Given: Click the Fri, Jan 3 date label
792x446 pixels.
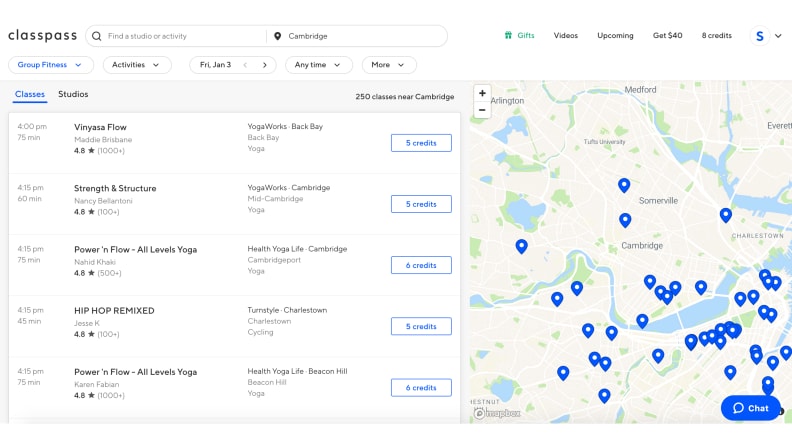Looking at the screenshot, I should click(215, 65).
